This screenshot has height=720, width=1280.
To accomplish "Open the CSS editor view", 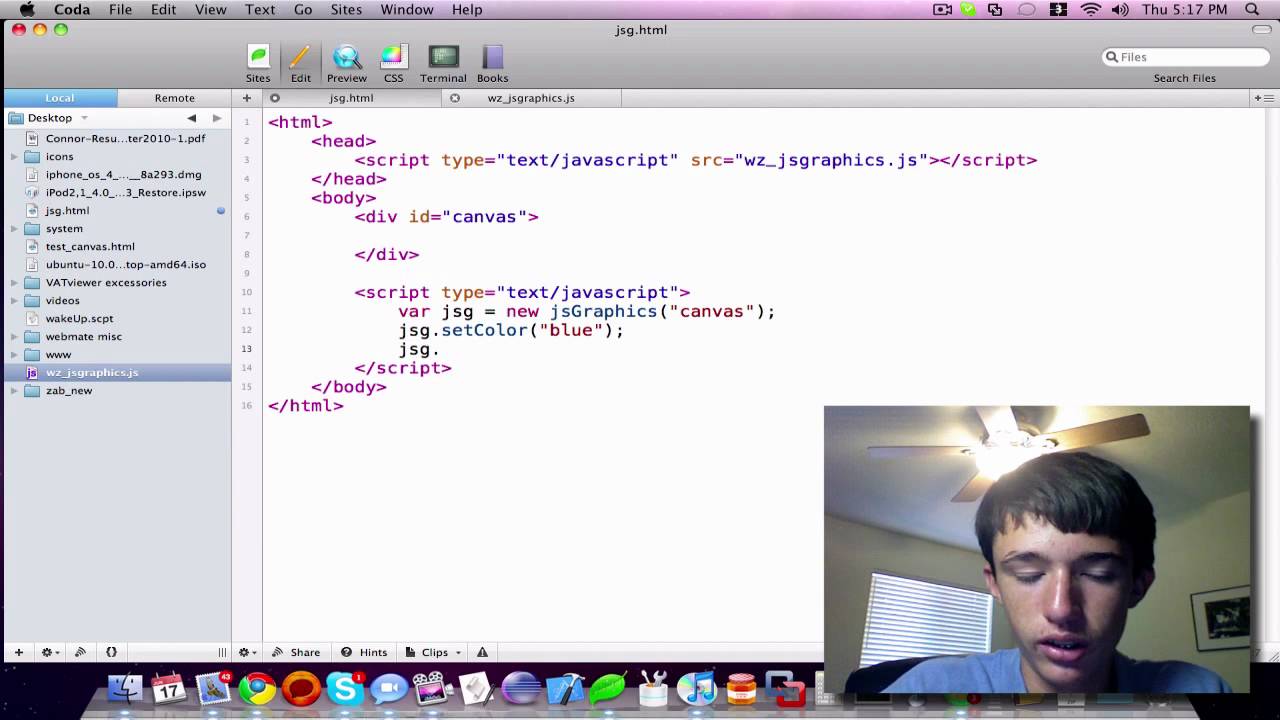I will point(393,64).
